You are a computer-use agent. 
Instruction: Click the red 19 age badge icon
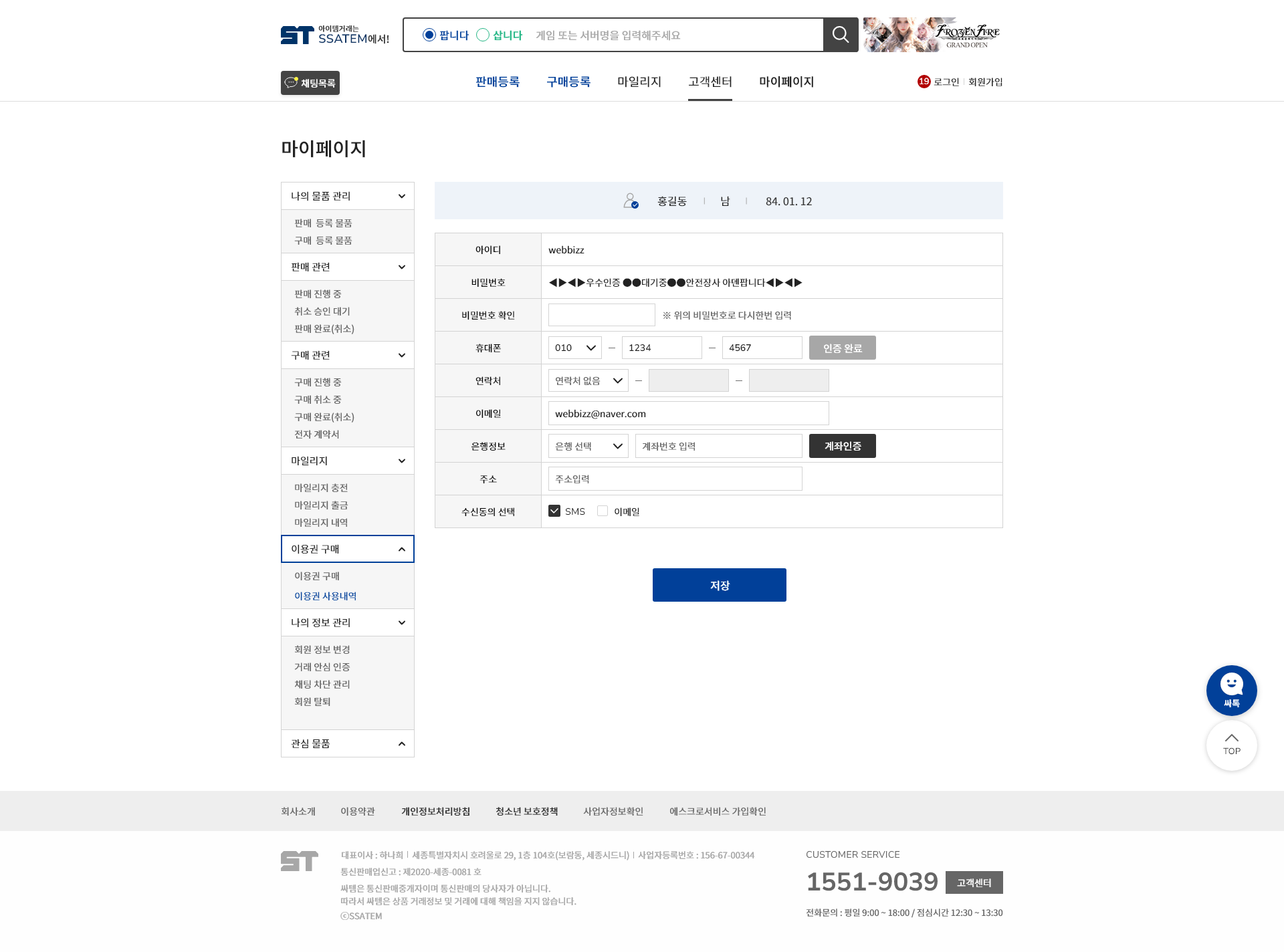pos(924,82)
